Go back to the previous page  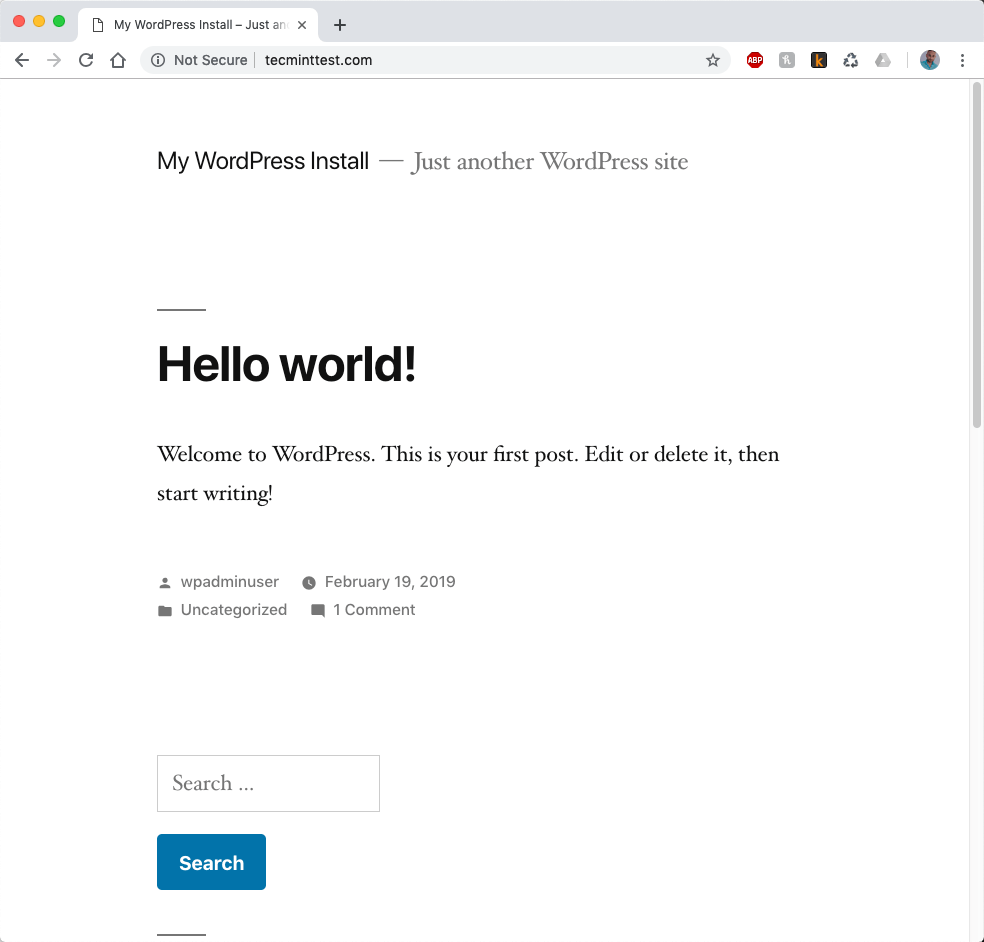tap(22, 60)
